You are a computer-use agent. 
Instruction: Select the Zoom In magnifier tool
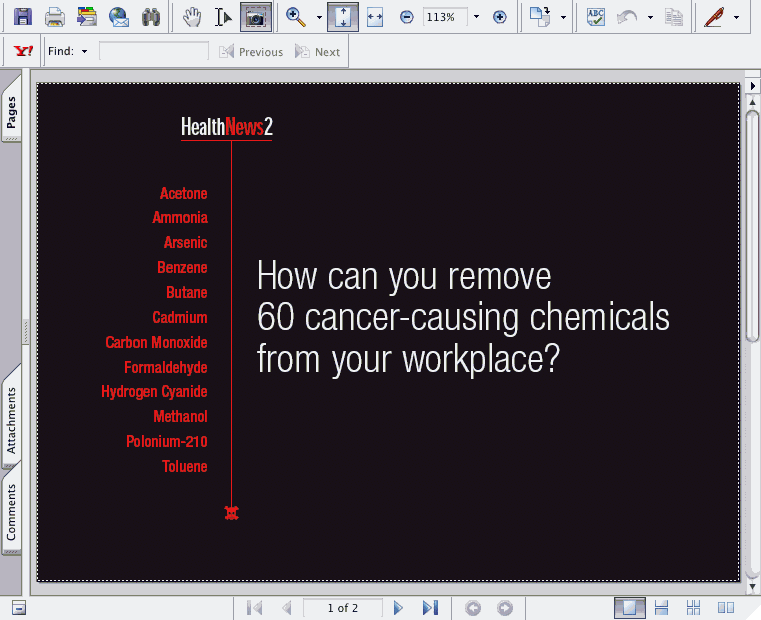coord(296,17)
